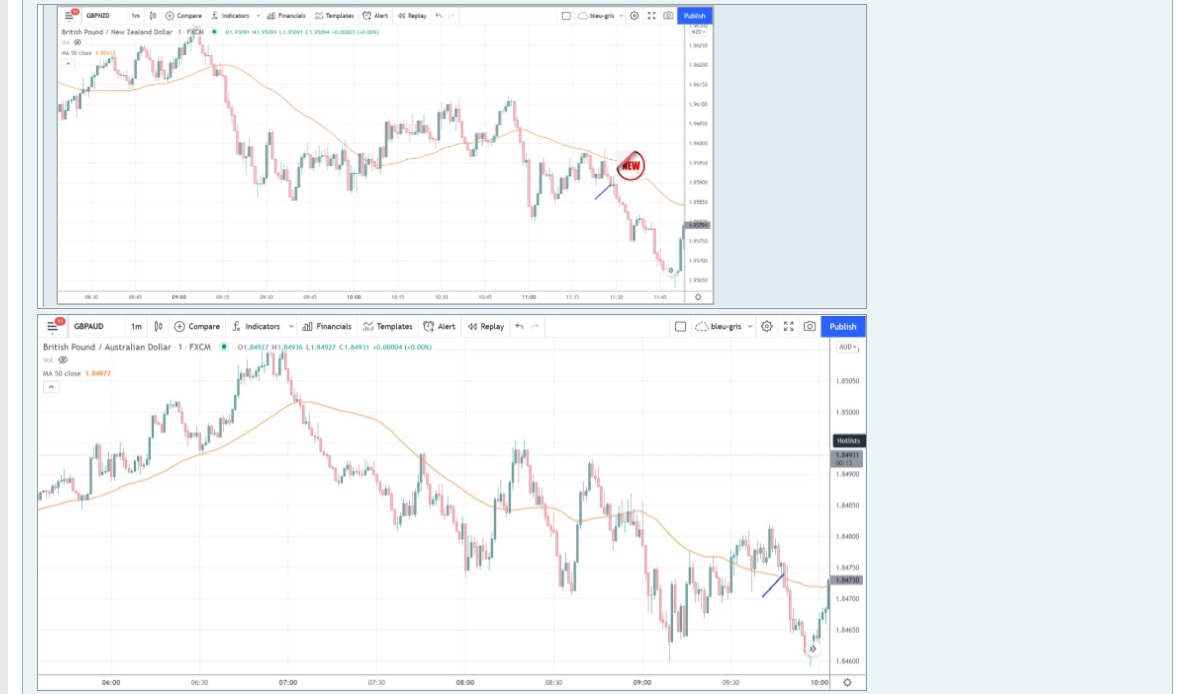Toggle Vol indicator eye in GBPAUD chart
Screen dimensions: 1179x694
point(63,360)
